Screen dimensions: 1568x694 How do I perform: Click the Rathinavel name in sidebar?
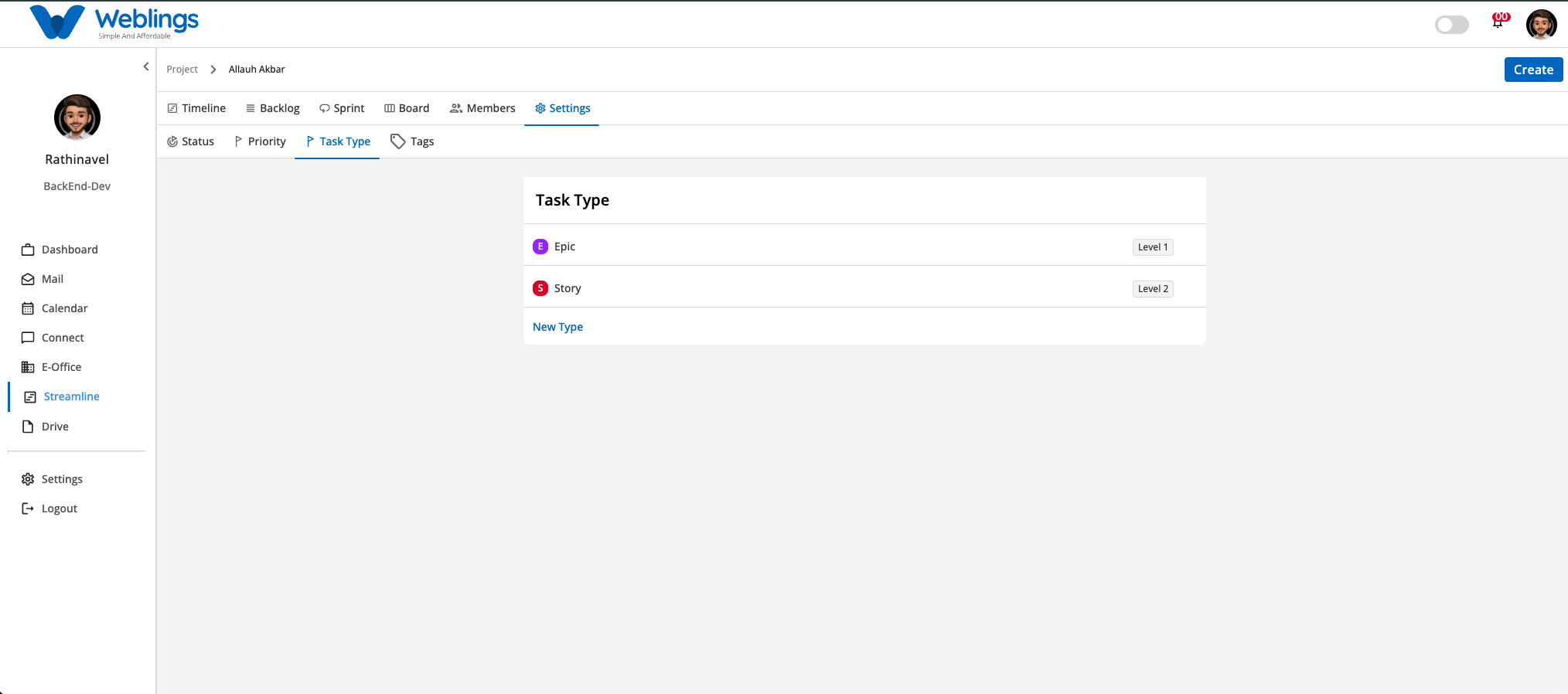pyautogui.click(x=77, y=159)
